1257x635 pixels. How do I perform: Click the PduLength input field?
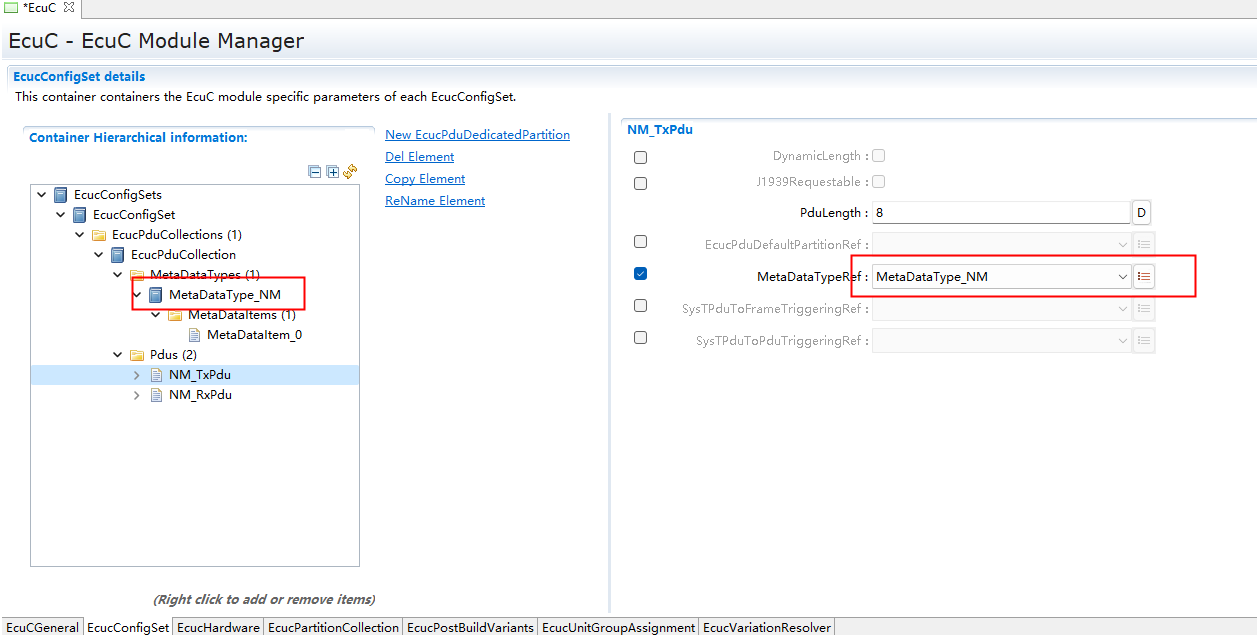click(x=1000, y=213)
